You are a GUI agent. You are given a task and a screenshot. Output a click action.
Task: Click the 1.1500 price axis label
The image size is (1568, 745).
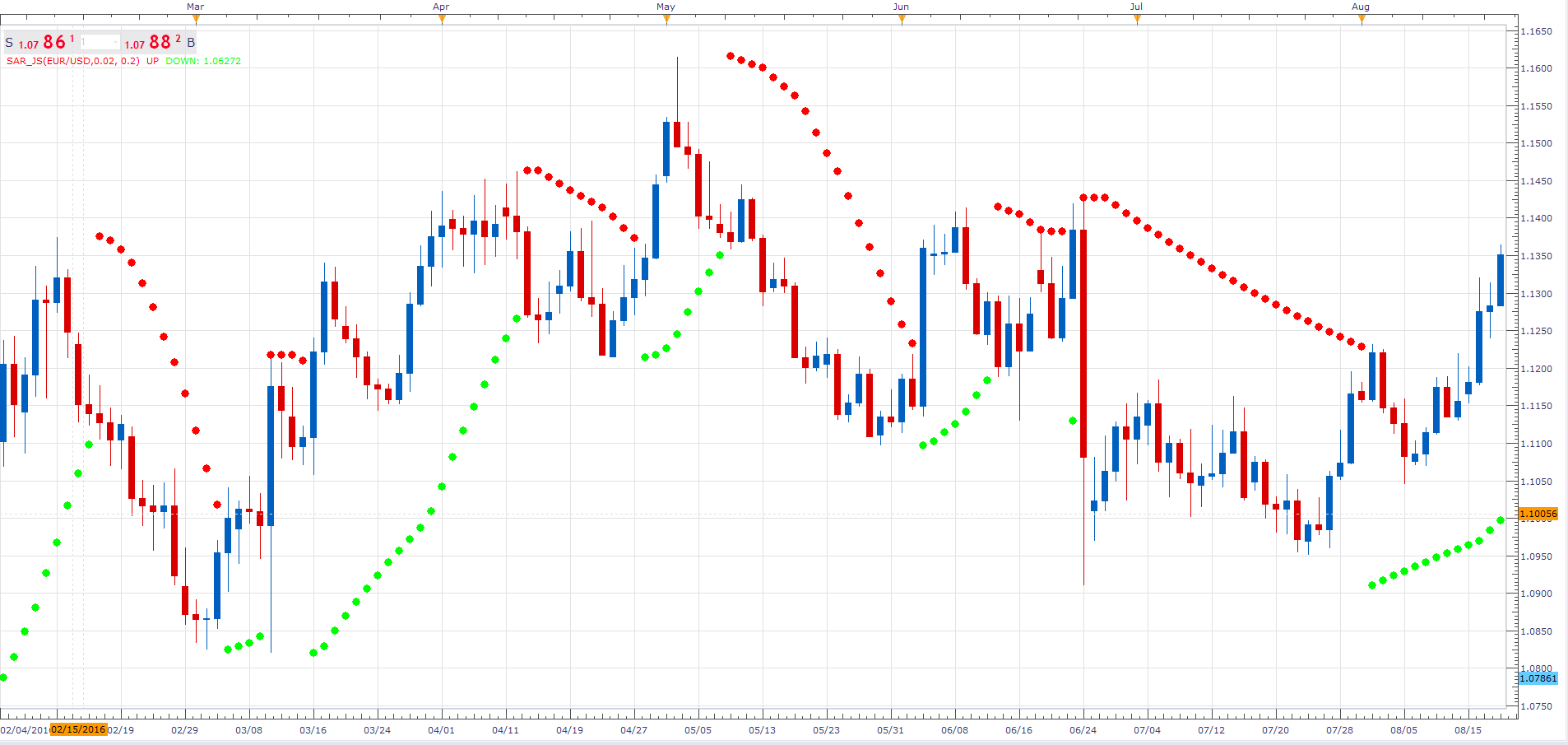1536,143
